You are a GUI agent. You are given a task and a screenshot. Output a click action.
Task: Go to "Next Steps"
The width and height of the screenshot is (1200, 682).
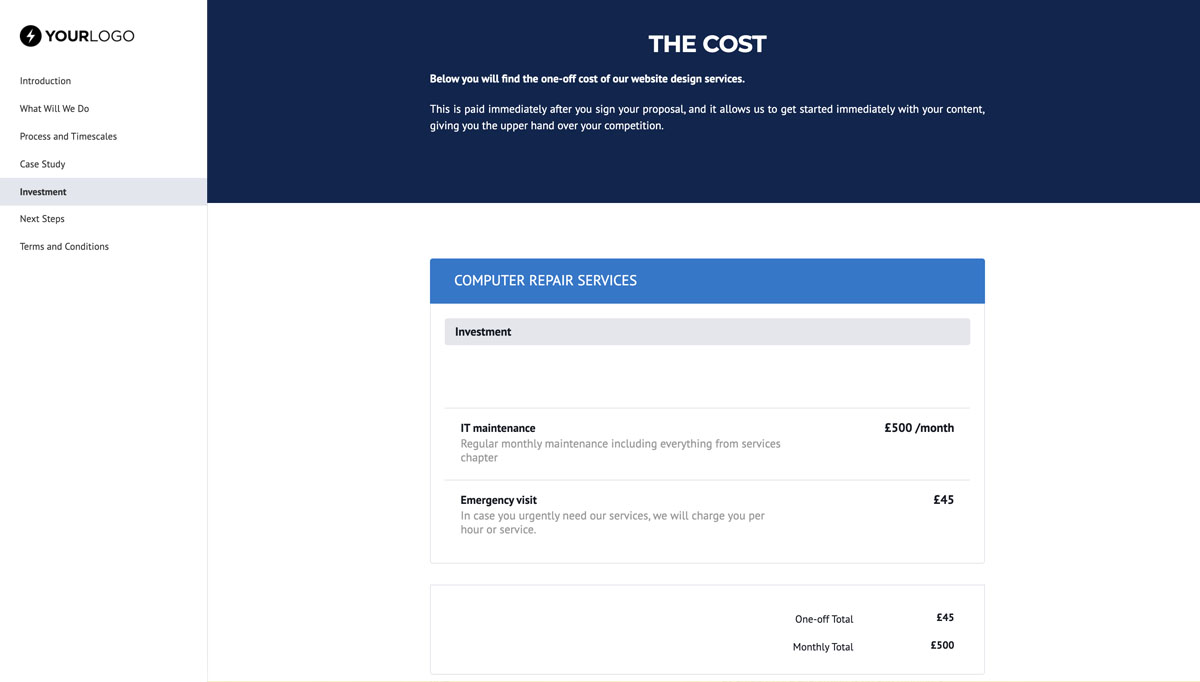click(41, 218)
